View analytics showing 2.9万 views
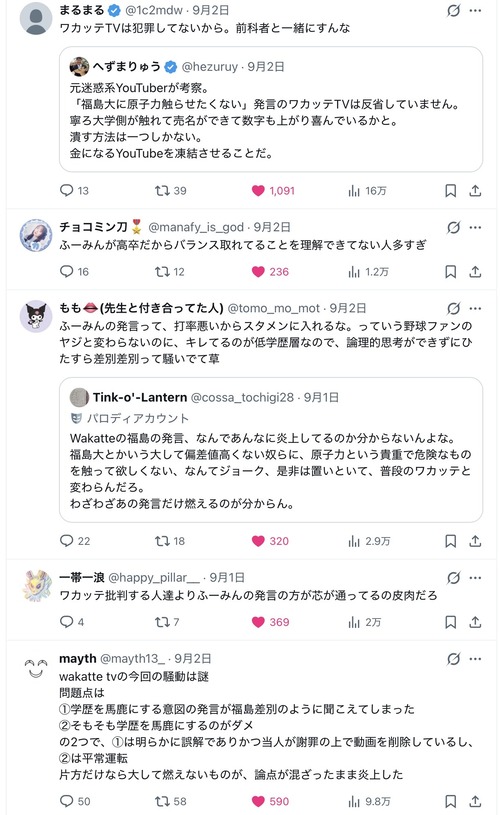Viewport: 500px width, 815px height. [x=369, y=541]
